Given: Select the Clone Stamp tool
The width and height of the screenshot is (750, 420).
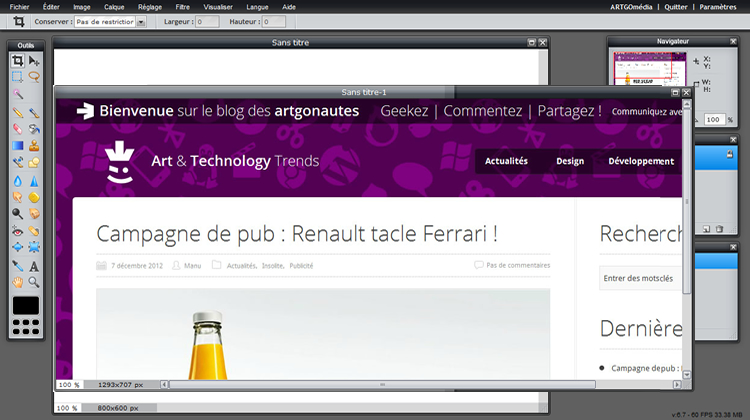Looking at the screenshot, I should (x=34, y=145).
